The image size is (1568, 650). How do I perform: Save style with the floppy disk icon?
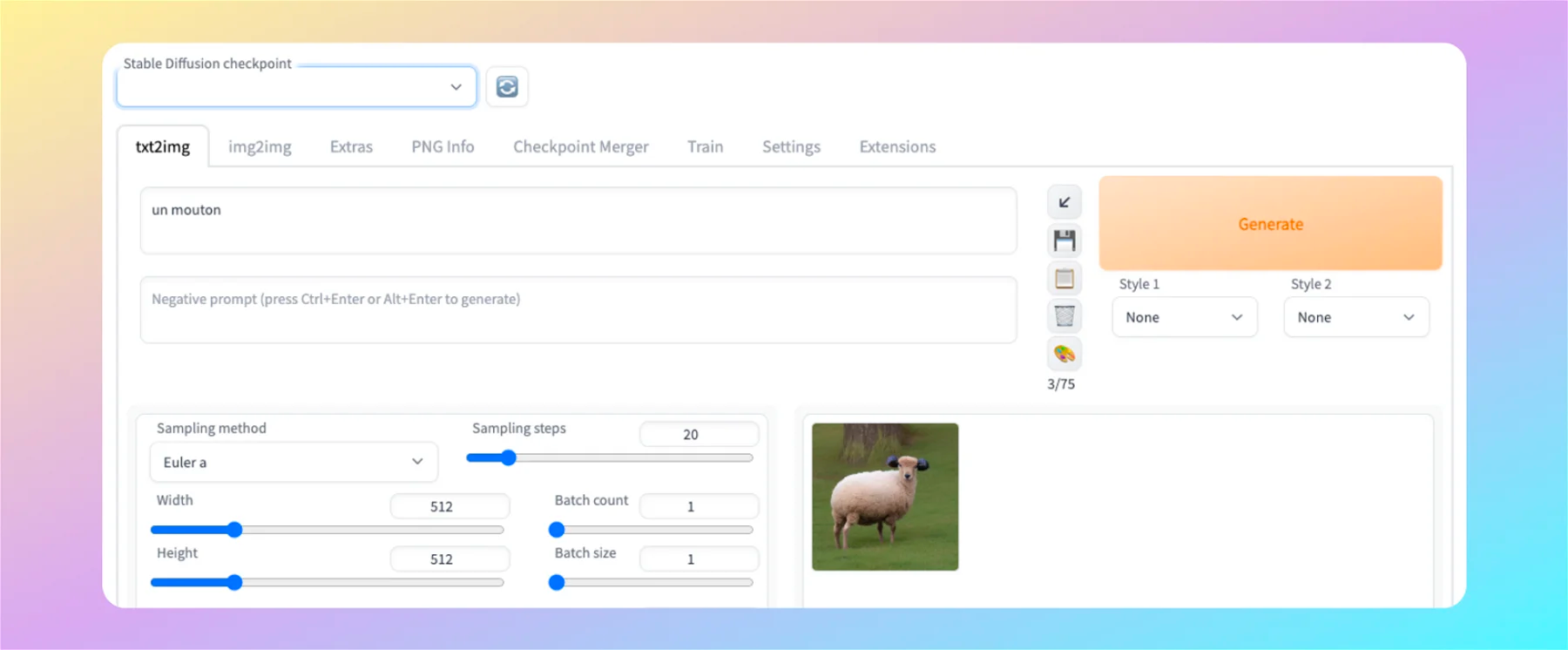[x=1064, y=240]
